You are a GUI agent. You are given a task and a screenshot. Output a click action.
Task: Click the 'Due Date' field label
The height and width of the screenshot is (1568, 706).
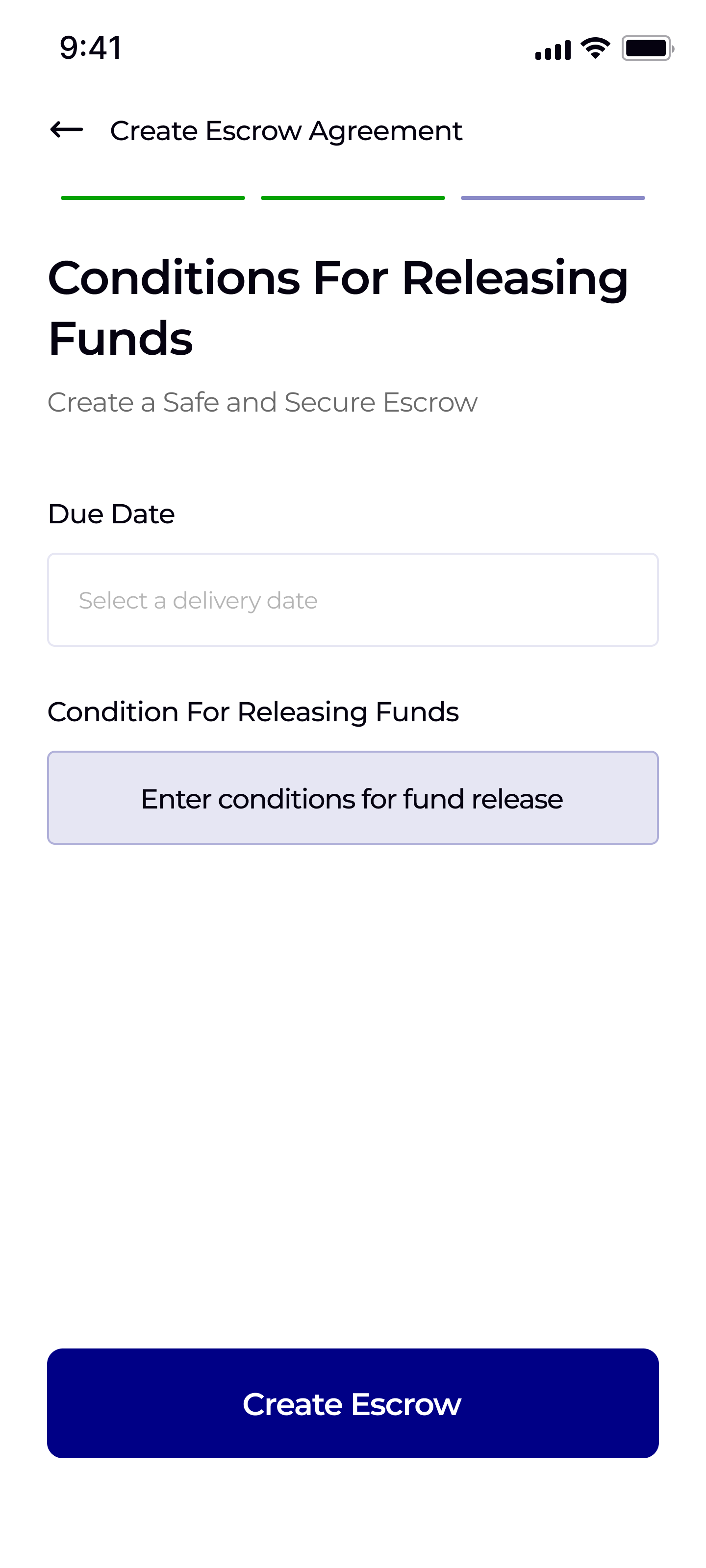click(111, 514)
